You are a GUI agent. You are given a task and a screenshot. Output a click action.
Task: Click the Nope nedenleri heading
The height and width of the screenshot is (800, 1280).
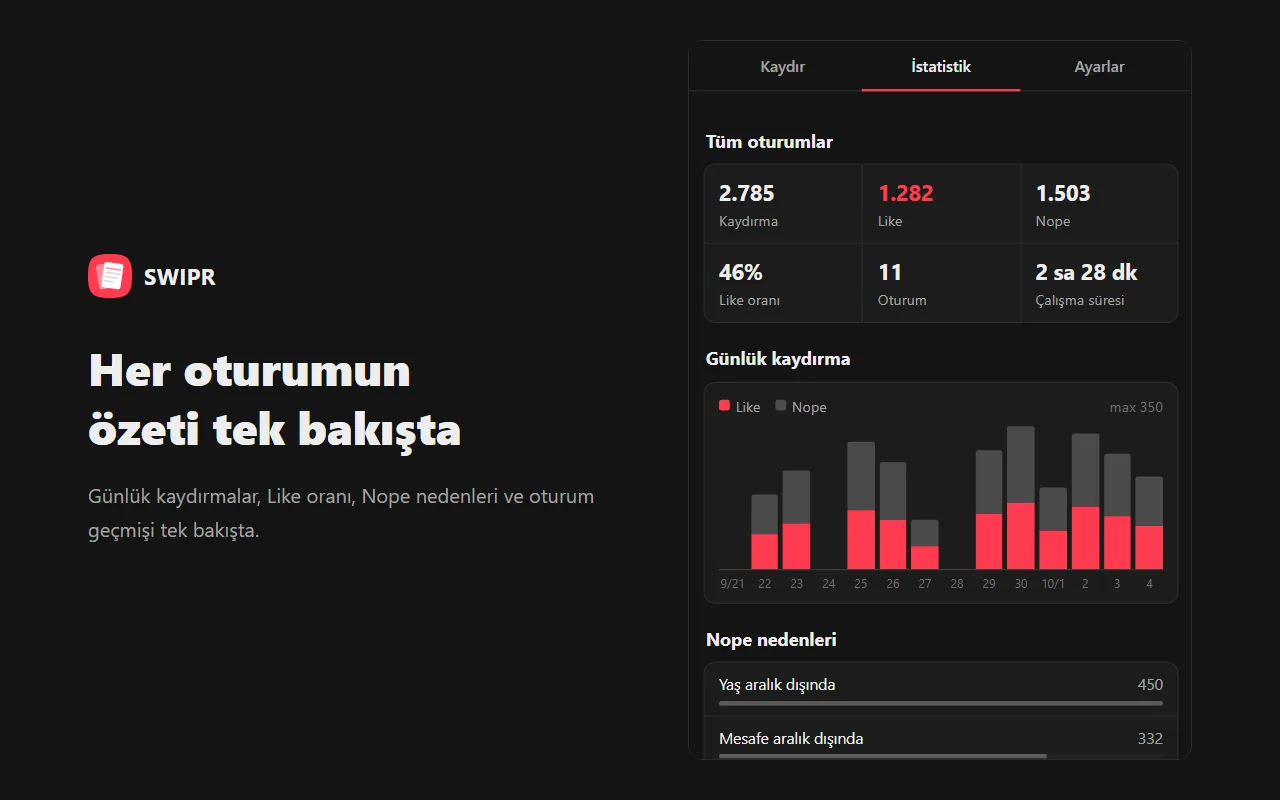771,640
